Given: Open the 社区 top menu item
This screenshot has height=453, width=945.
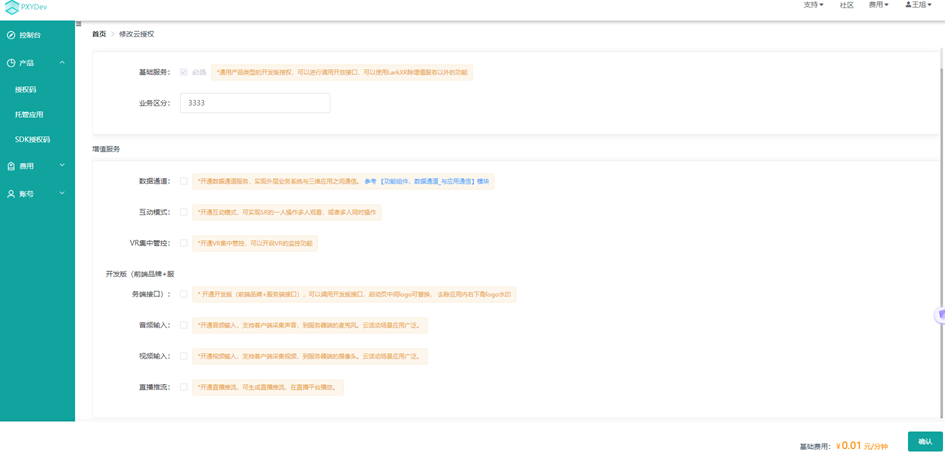Looking at the screenshot, I should point(847,5).
